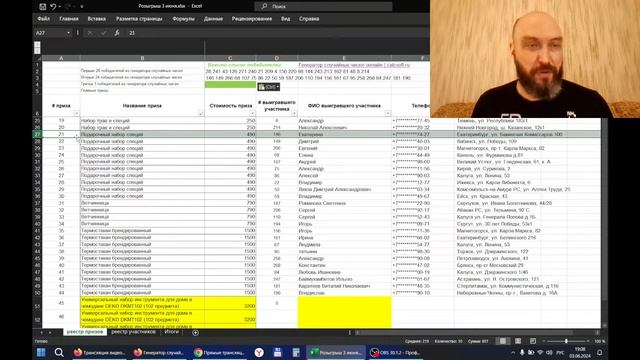
Task: Select column D header
Action: tap(277, 58)
